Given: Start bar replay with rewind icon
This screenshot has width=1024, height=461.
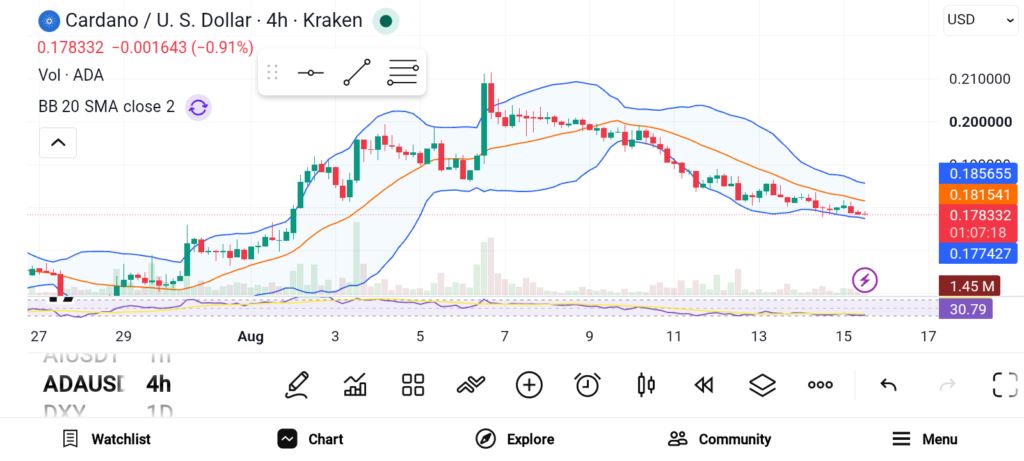Looking at the screenshot, I should [703, 385].
